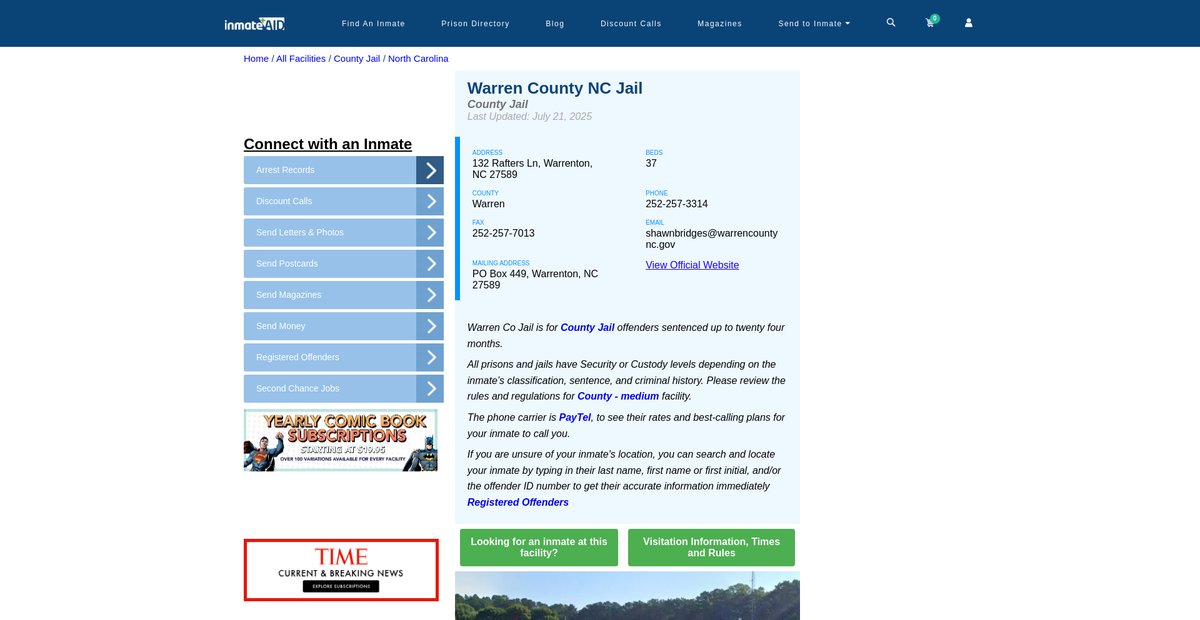
Task: Click Looking for an inmate at this facility button
Action: coord(539,548)
